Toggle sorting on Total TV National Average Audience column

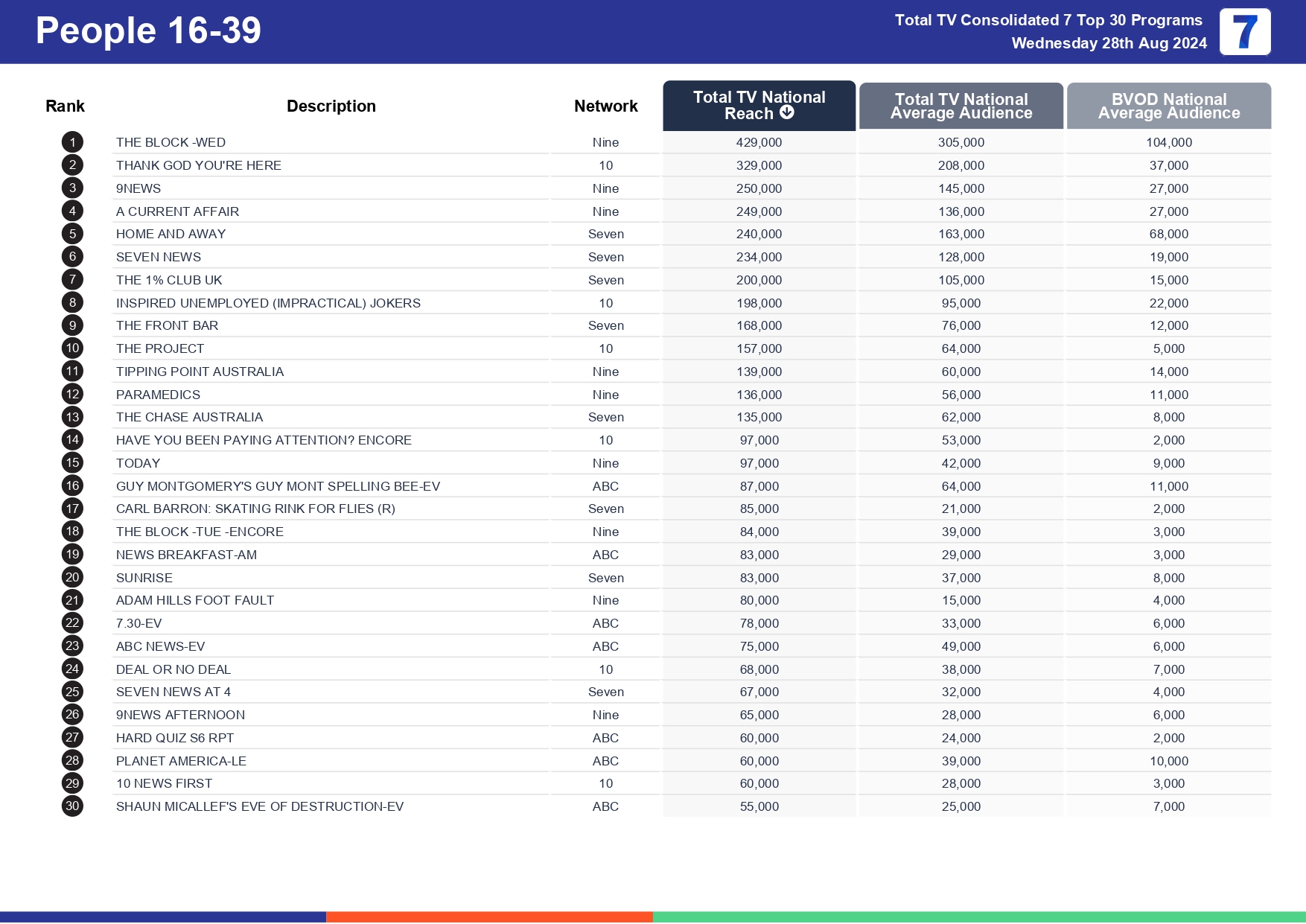pos(960,106)
